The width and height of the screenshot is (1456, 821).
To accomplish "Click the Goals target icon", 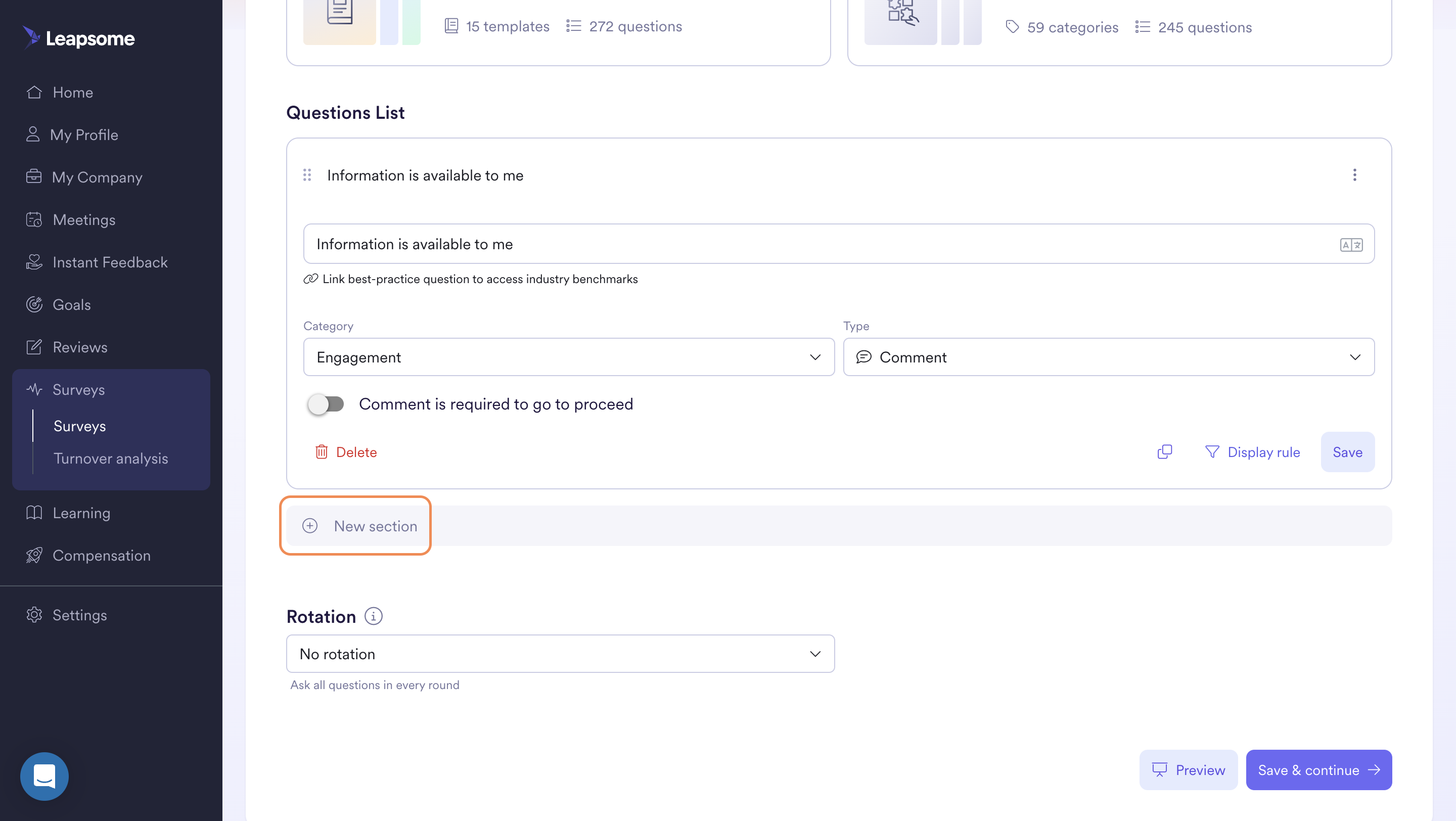I will (x=34, y=304).
